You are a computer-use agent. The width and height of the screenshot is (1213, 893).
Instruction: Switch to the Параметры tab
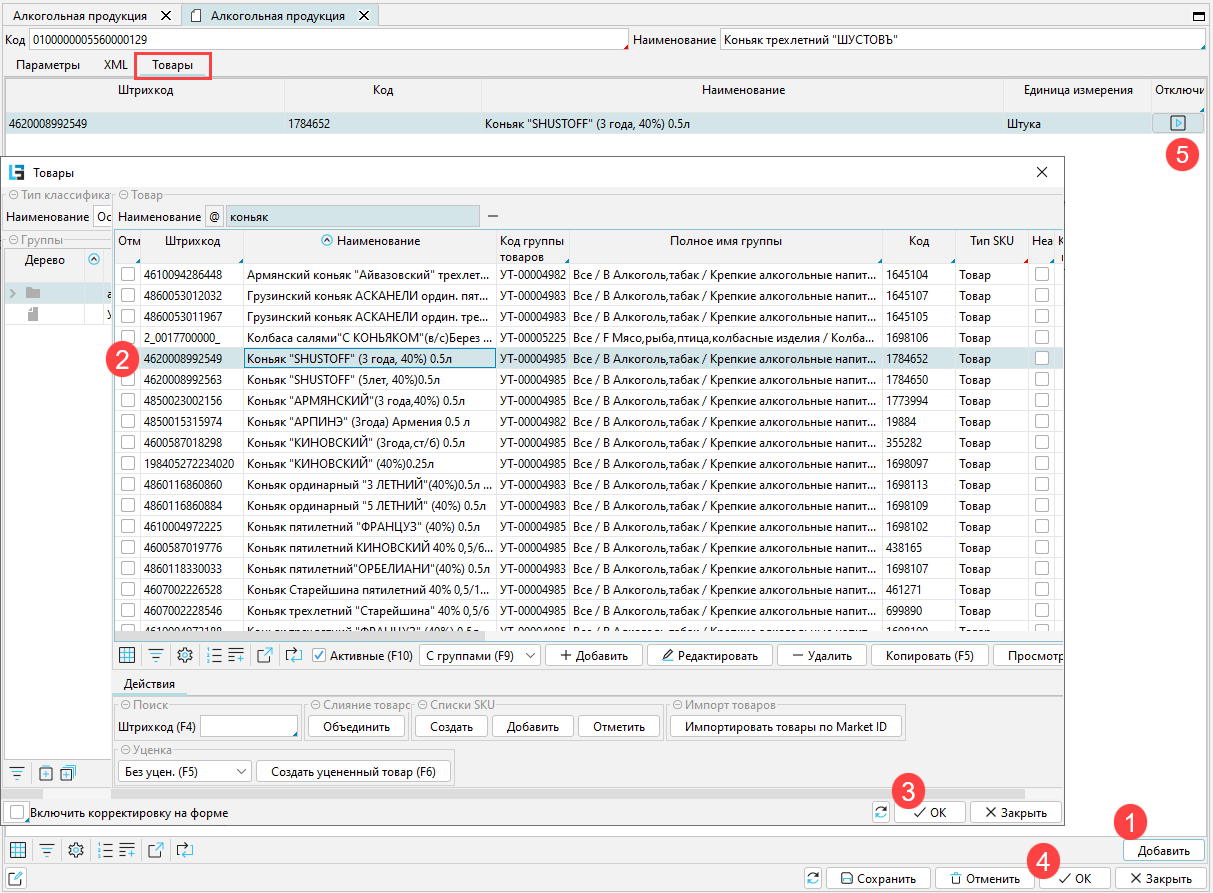48,65
